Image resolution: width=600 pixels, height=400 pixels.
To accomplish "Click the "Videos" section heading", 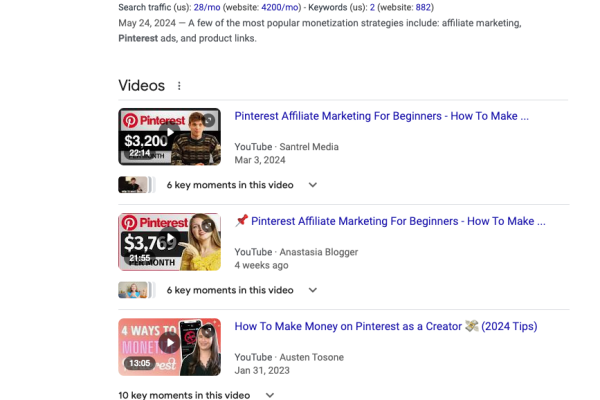I will pos(142,86).
